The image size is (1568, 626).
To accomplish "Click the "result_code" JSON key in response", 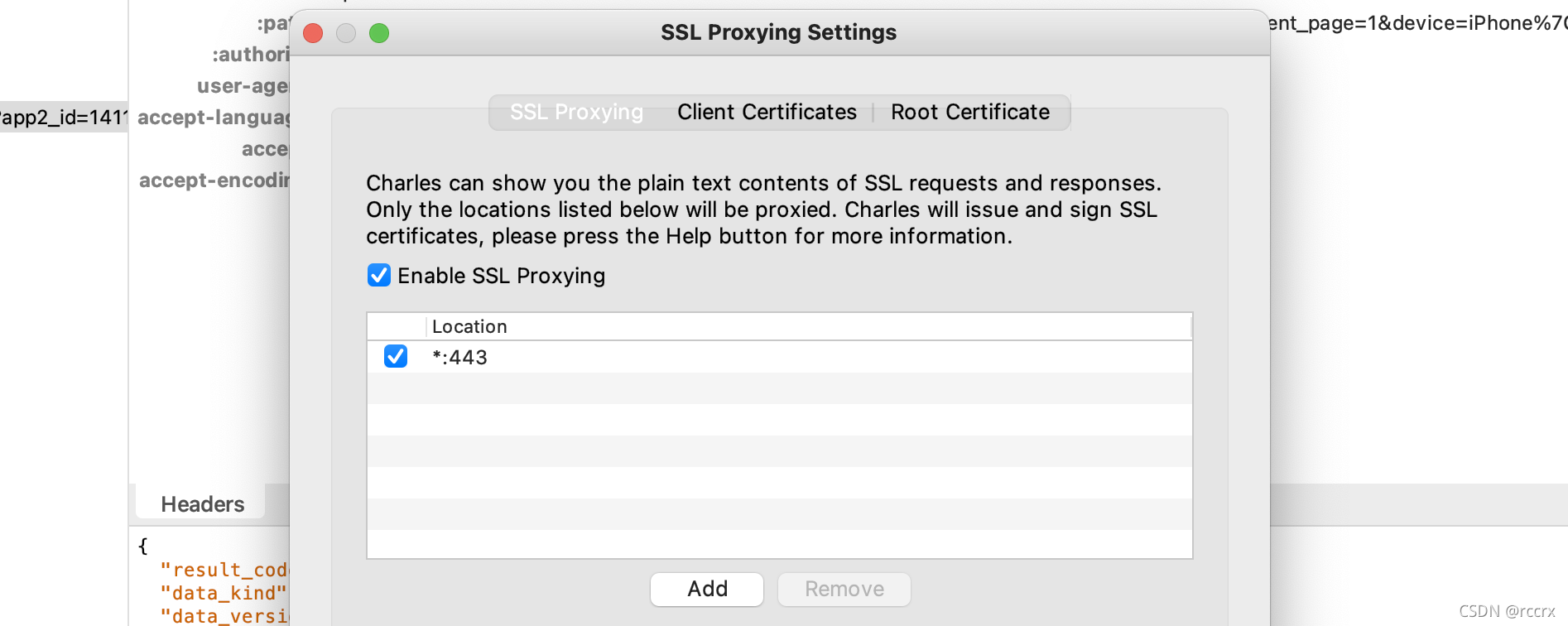I will coord(224,570).
